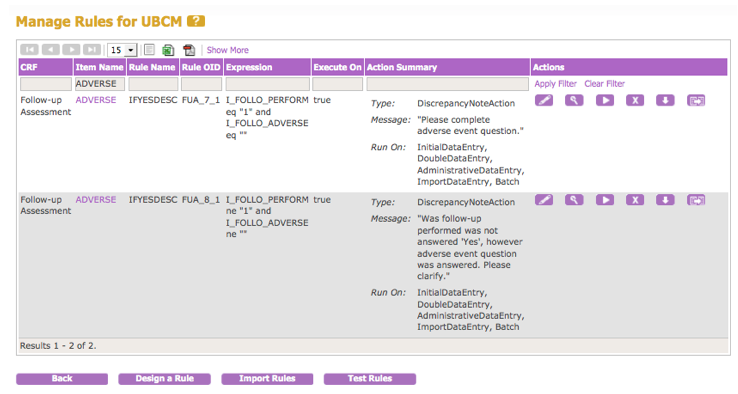Select the FUA_7_1 rule OID text
Image resolution: width=738 pixels, height=394 pixels.
[x=201, y=100]
